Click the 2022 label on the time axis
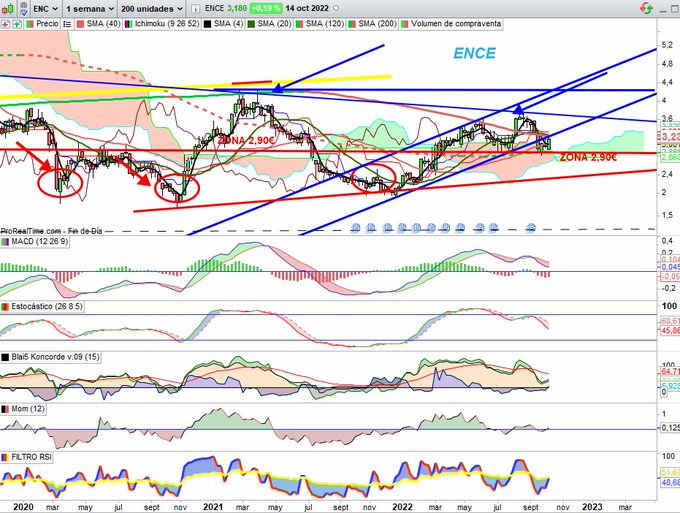The width and height of the screenshot is (680, 513). (x=402, y=506)
